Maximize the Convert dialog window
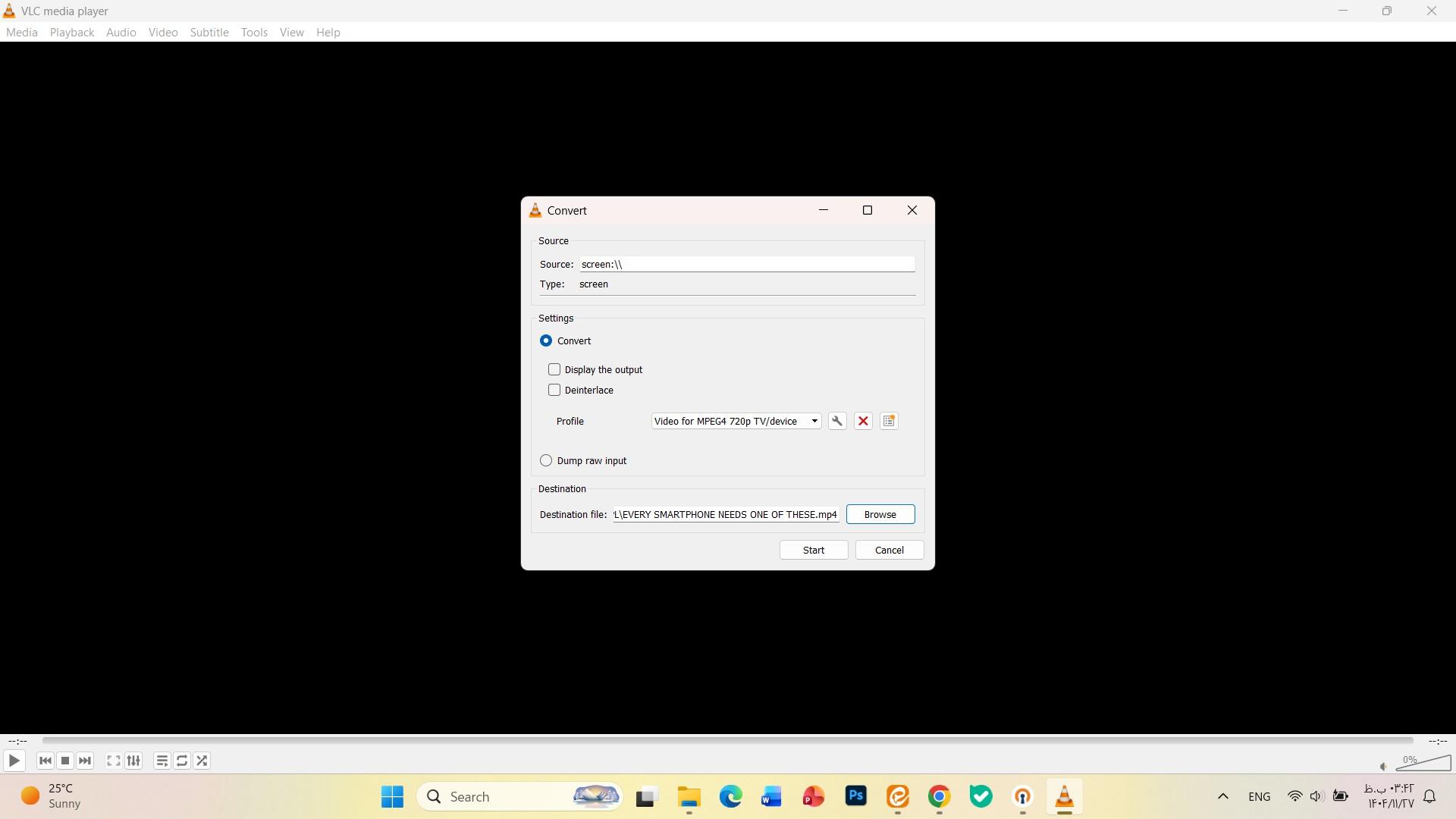The image size is (1456, 819). click(x=868, y=210)
